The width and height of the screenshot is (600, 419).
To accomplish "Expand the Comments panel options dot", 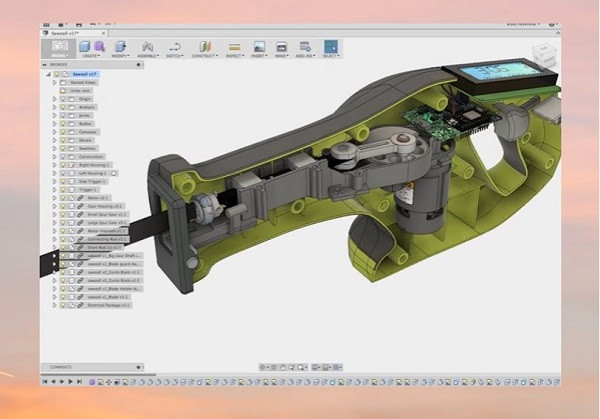I will (x=139, y=367).
